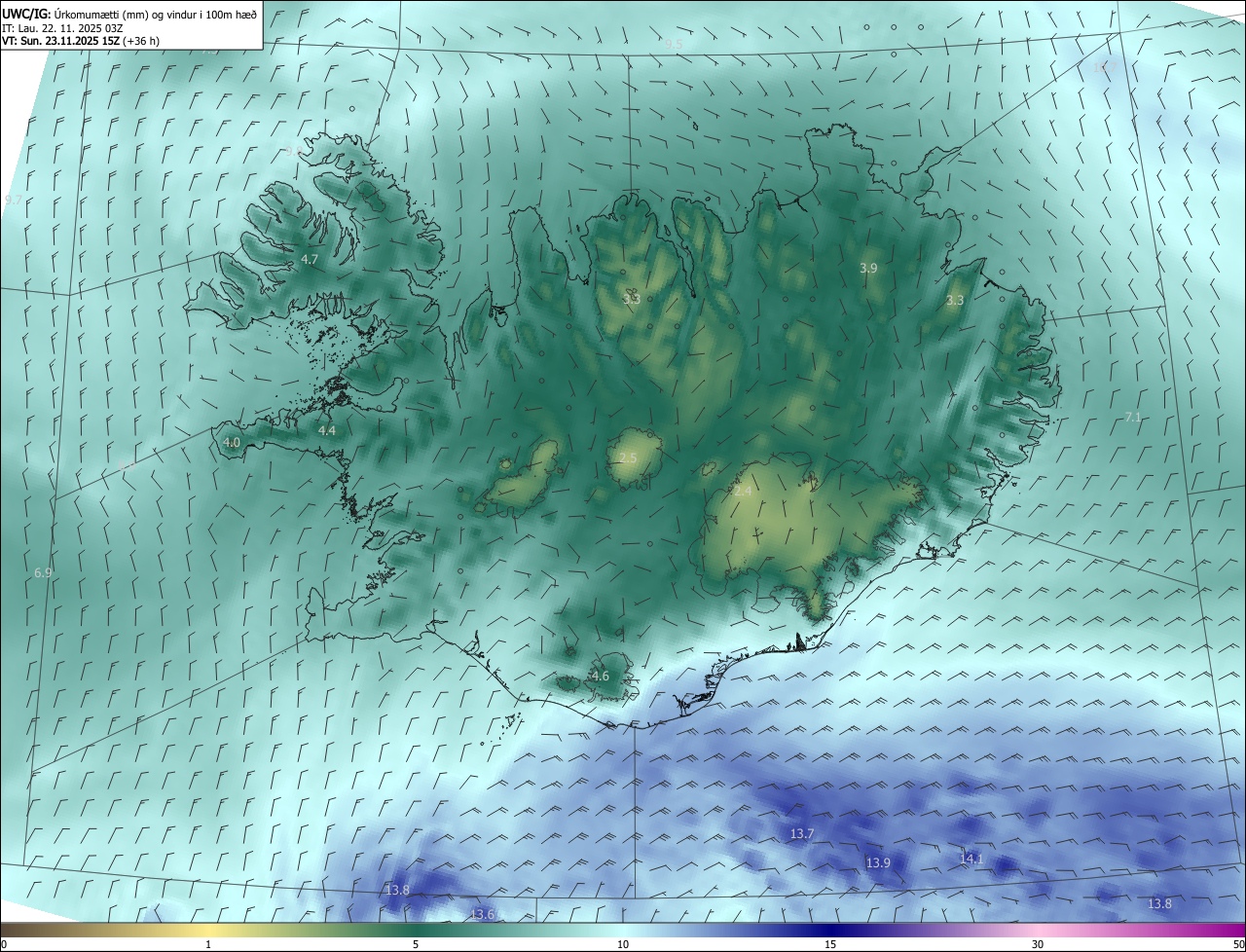The height and width of the screenshot is (952, 1246).
Task: Click the legend scale label 5
Action: pyautogui.click(x=416, y=944)
